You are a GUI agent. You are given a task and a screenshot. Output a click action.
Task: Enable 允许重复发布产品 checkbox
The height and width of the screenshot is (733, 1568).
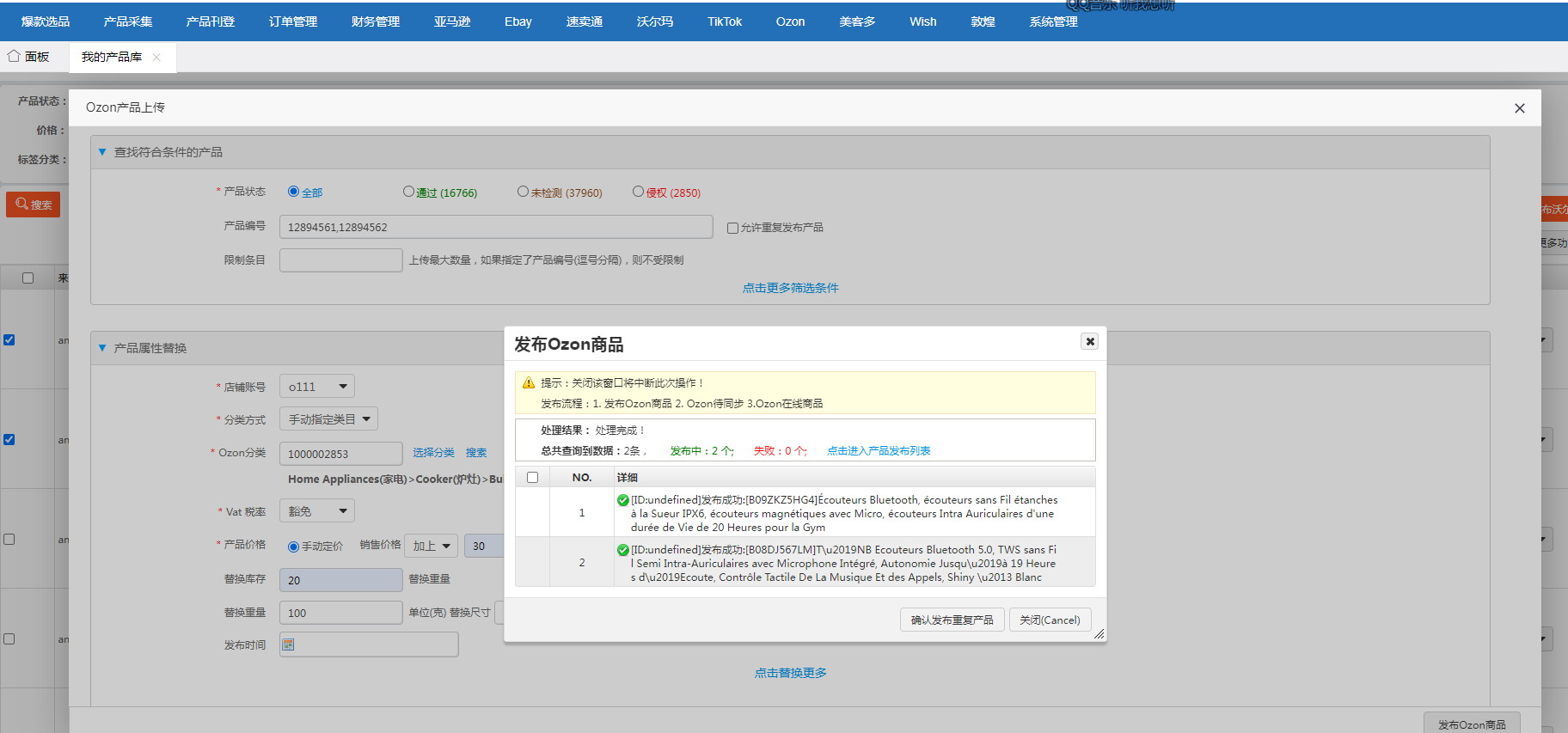[x=732, y=228]
